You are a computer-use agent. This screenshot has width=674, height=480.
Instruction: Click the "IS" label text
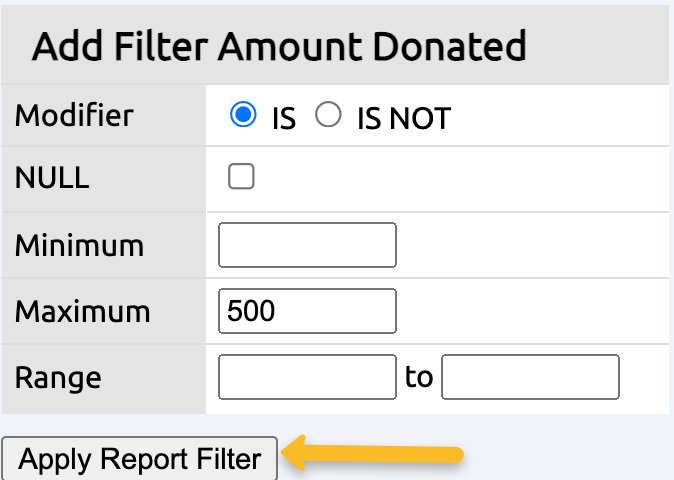point(284,119)
